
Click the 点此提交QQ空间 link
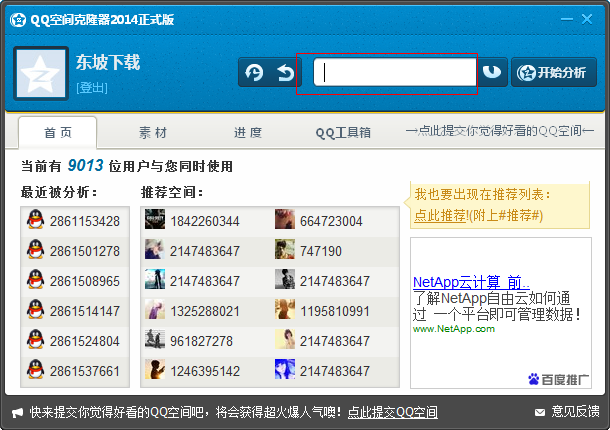click(x=392, y=411)
